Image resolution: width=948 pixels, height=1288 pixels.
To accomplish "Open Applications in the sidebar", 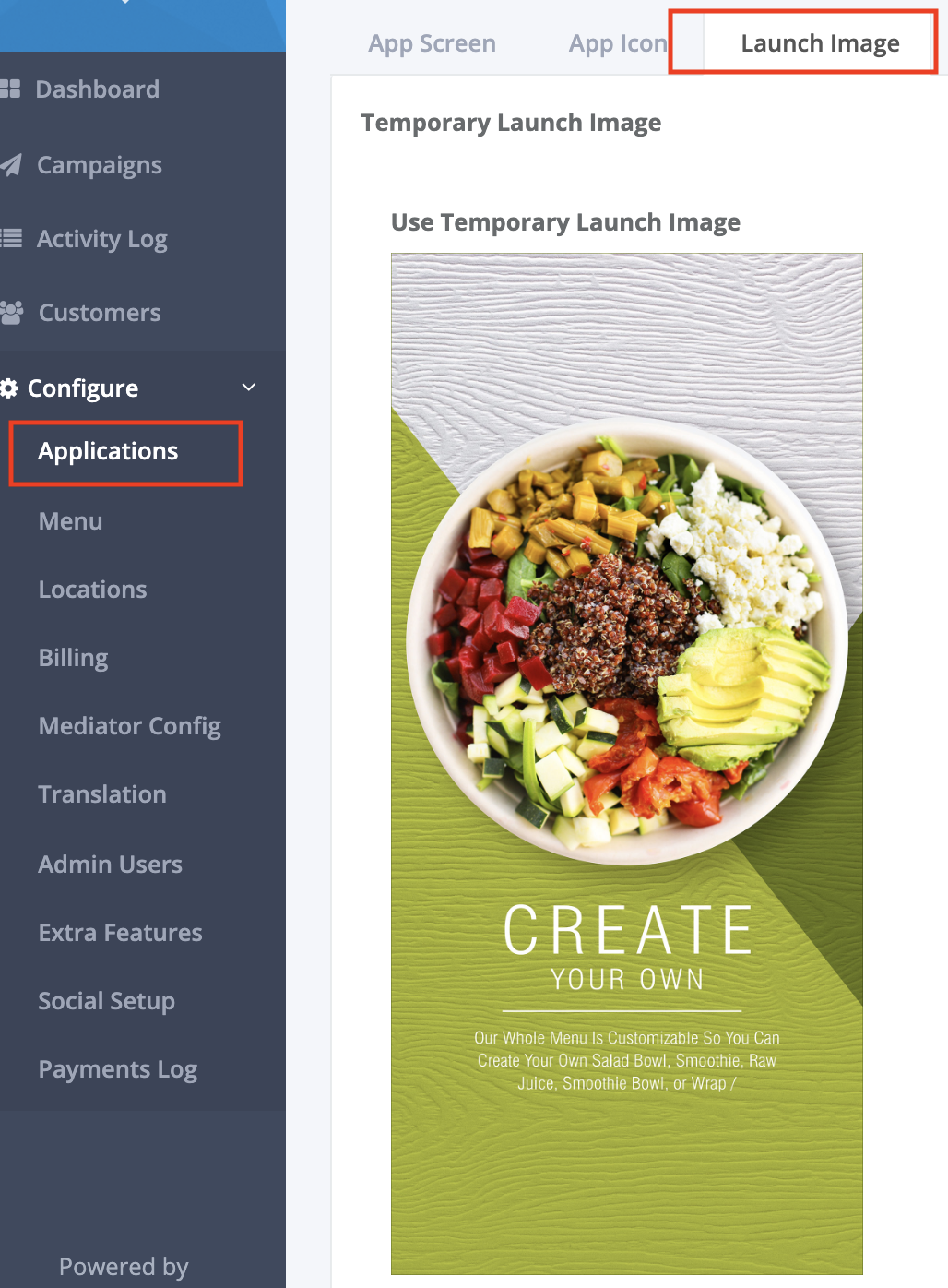I will (x=108, y=451).
